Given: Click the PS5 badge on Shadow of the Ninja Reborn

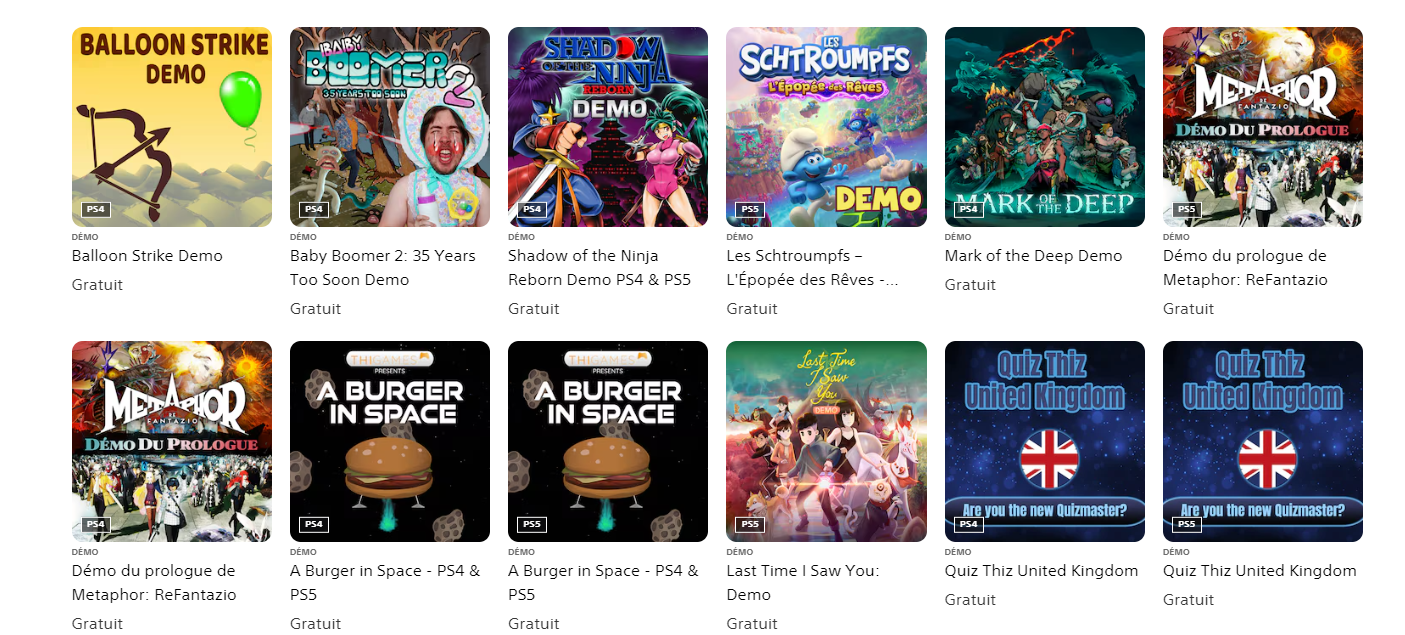Looking at the screenshot, I should pyautogui.click(x=531, y=209).
